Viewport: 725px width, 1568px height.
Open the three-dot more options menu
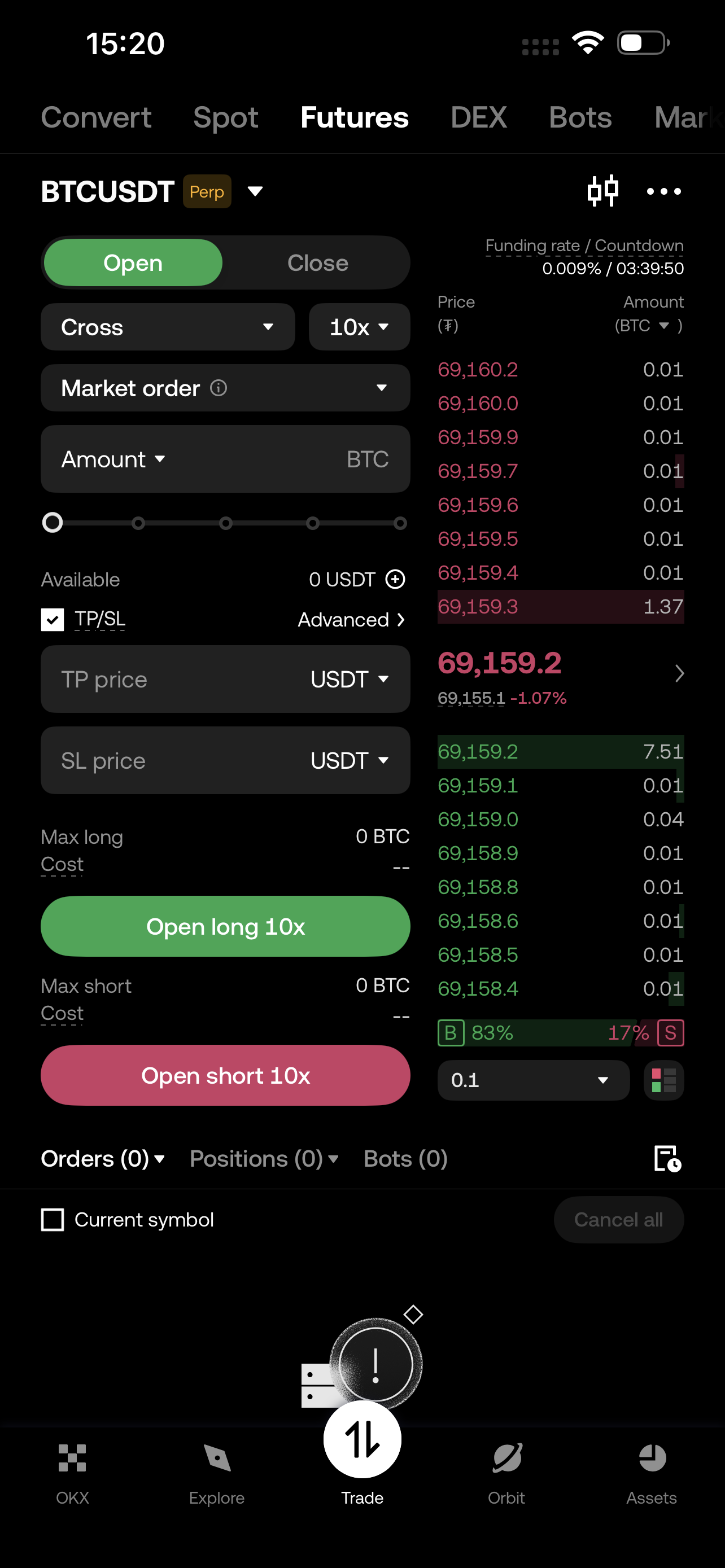point(663,191)
